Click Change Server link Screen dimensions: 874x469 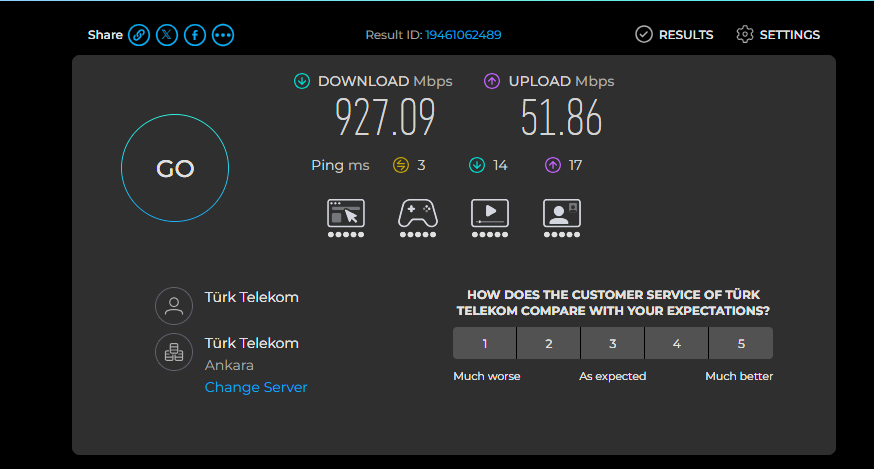coord(256,387)
